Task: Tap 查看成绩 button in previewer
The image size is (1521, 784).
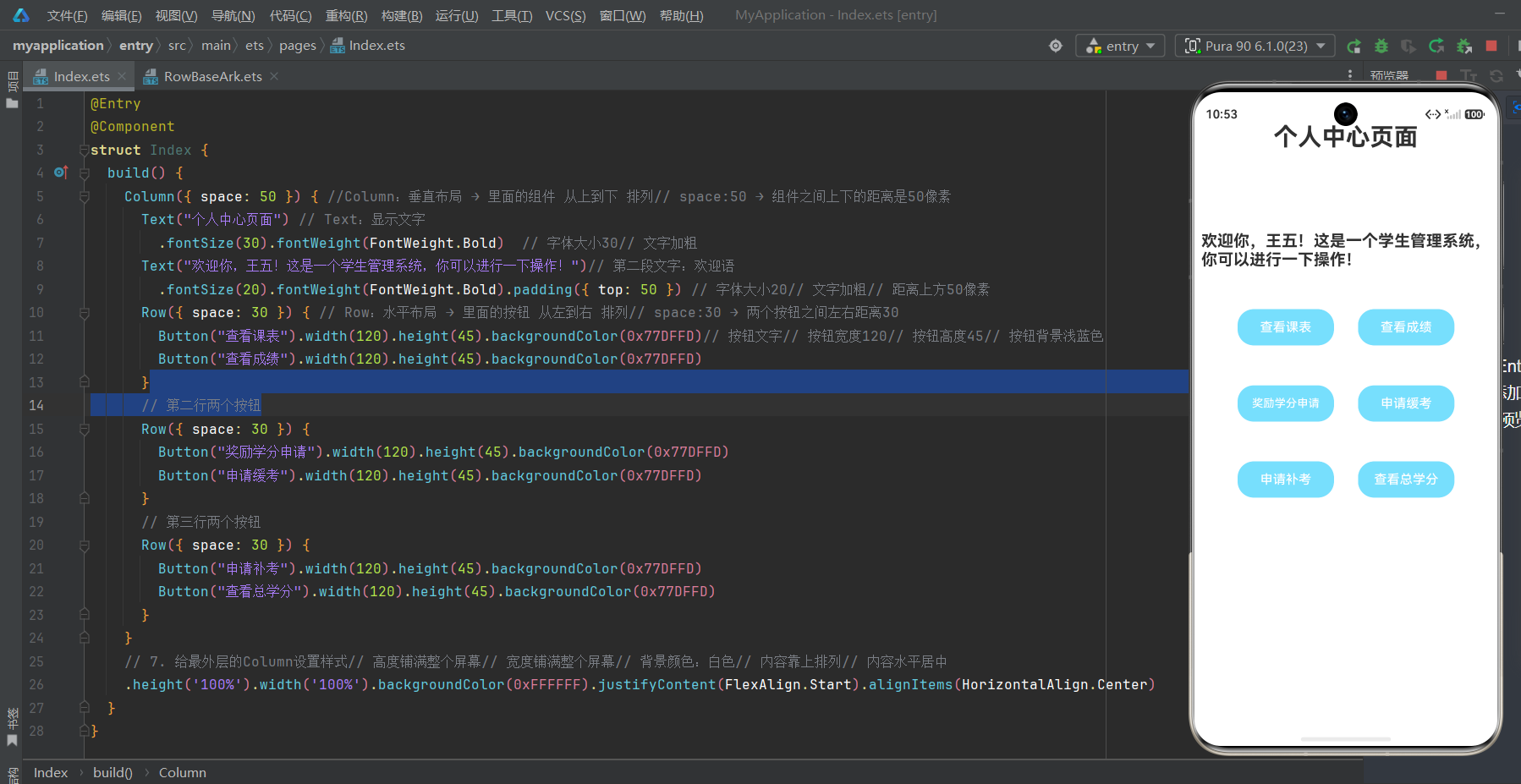Action: pos(1406,327)
